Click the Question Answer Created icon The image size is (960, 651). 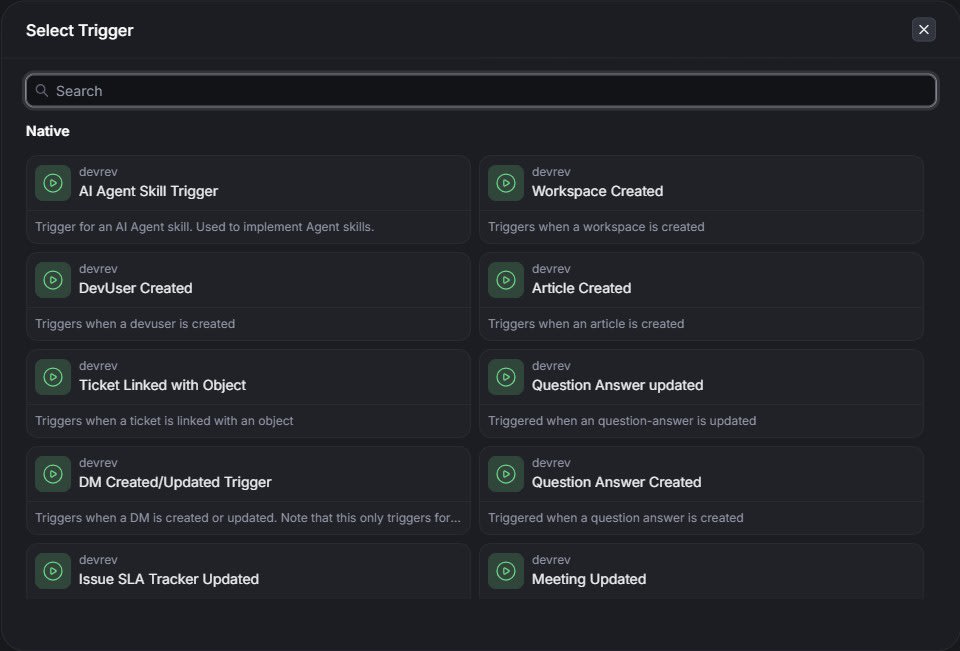click(x=506, y=474)
